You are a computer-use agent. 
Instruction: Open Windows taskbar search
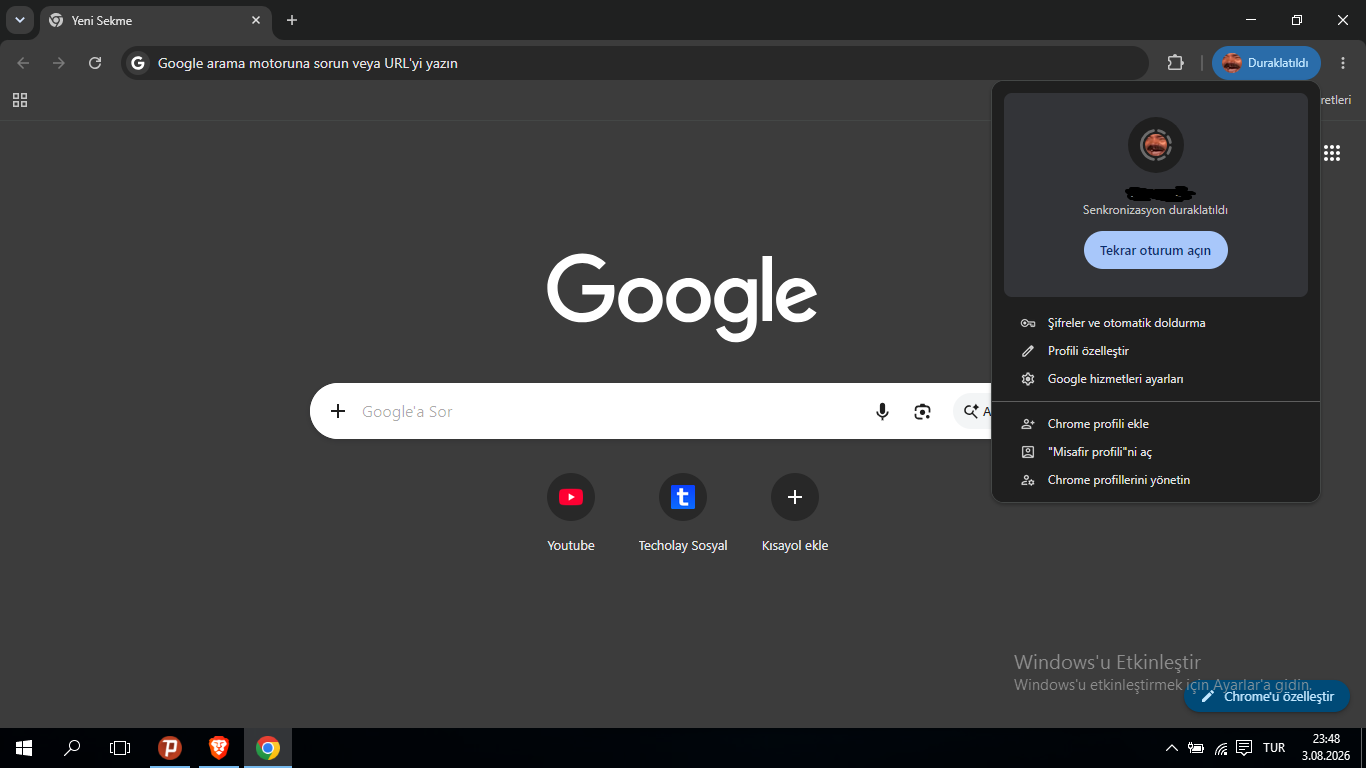click(x=72, y=748)
